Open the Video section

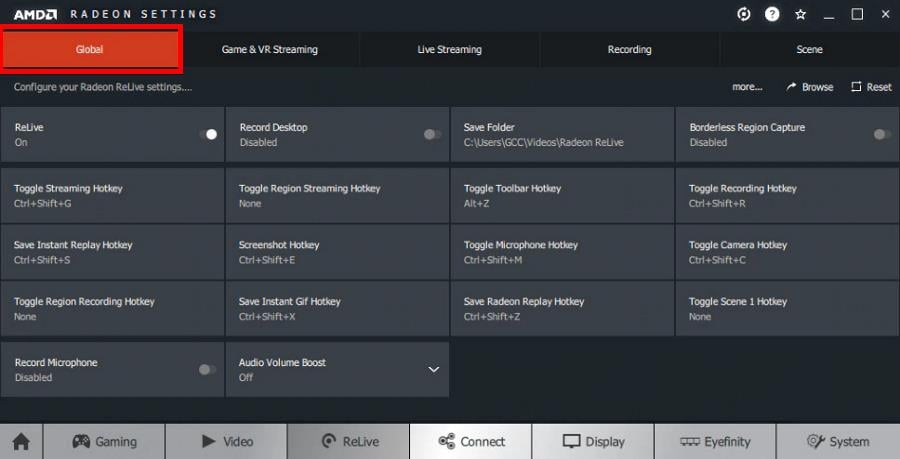pos(226,441)
